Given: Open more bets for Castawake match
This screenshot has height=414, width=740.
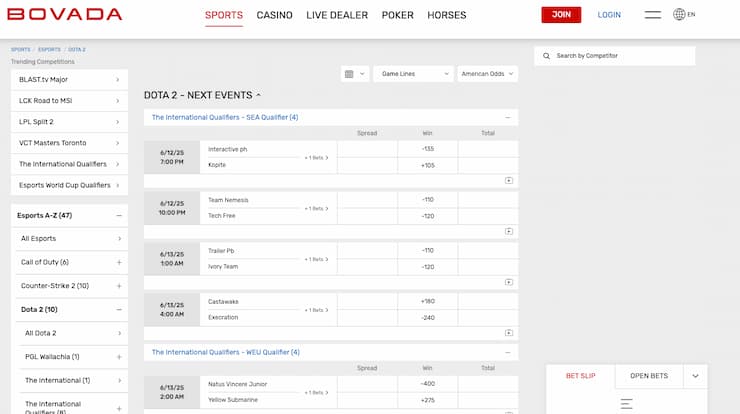Looking at the screenshot, I should (x=316, y=310).
